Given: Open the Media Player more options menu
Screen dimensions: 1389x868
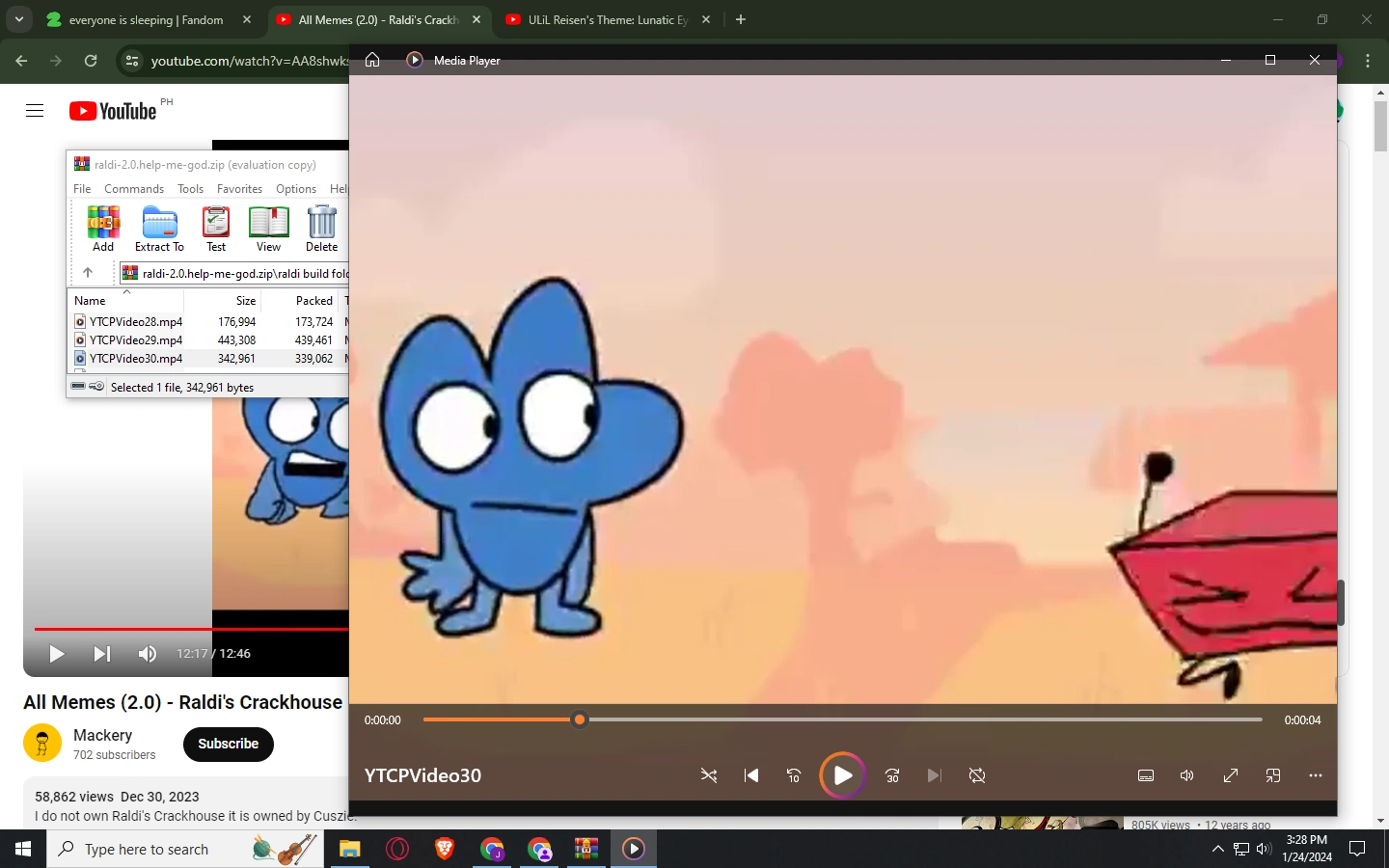Looking at the screenshot, I should [x=1315, y=775].
